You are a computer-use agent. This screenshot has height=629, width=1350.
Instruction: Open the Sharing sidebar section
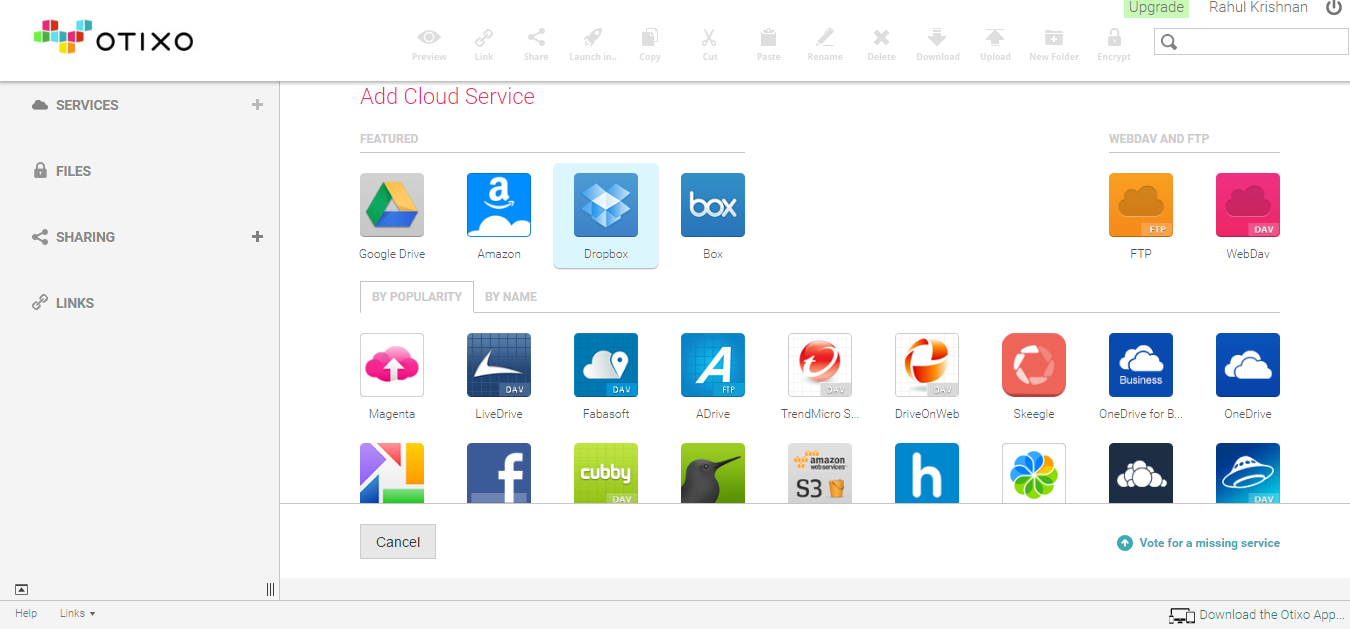click(x=85, y=237)
